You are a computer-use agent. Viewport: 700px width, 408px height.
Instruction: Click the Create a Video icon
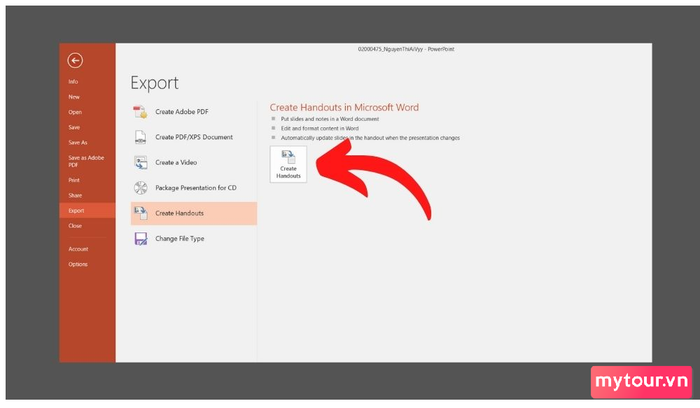pos(141,162)
